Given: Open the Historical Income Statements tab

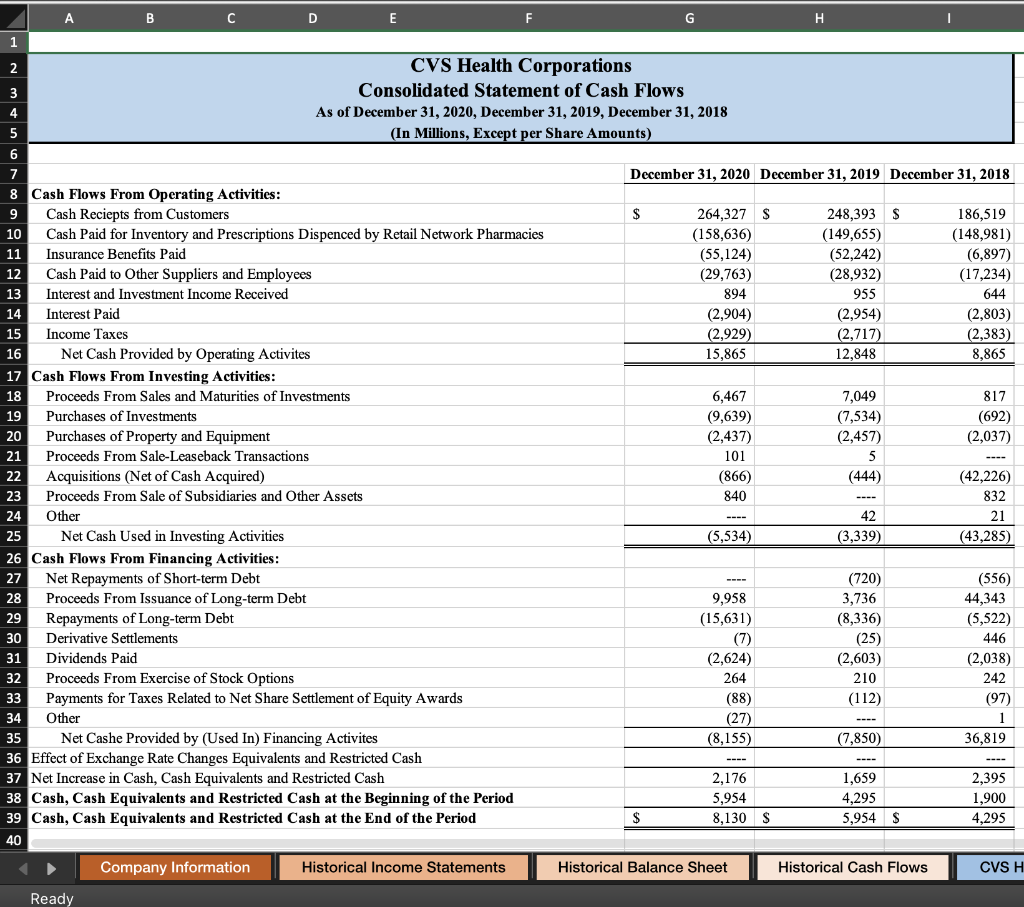Looking at the screenshot, I should tap(403, 867).
